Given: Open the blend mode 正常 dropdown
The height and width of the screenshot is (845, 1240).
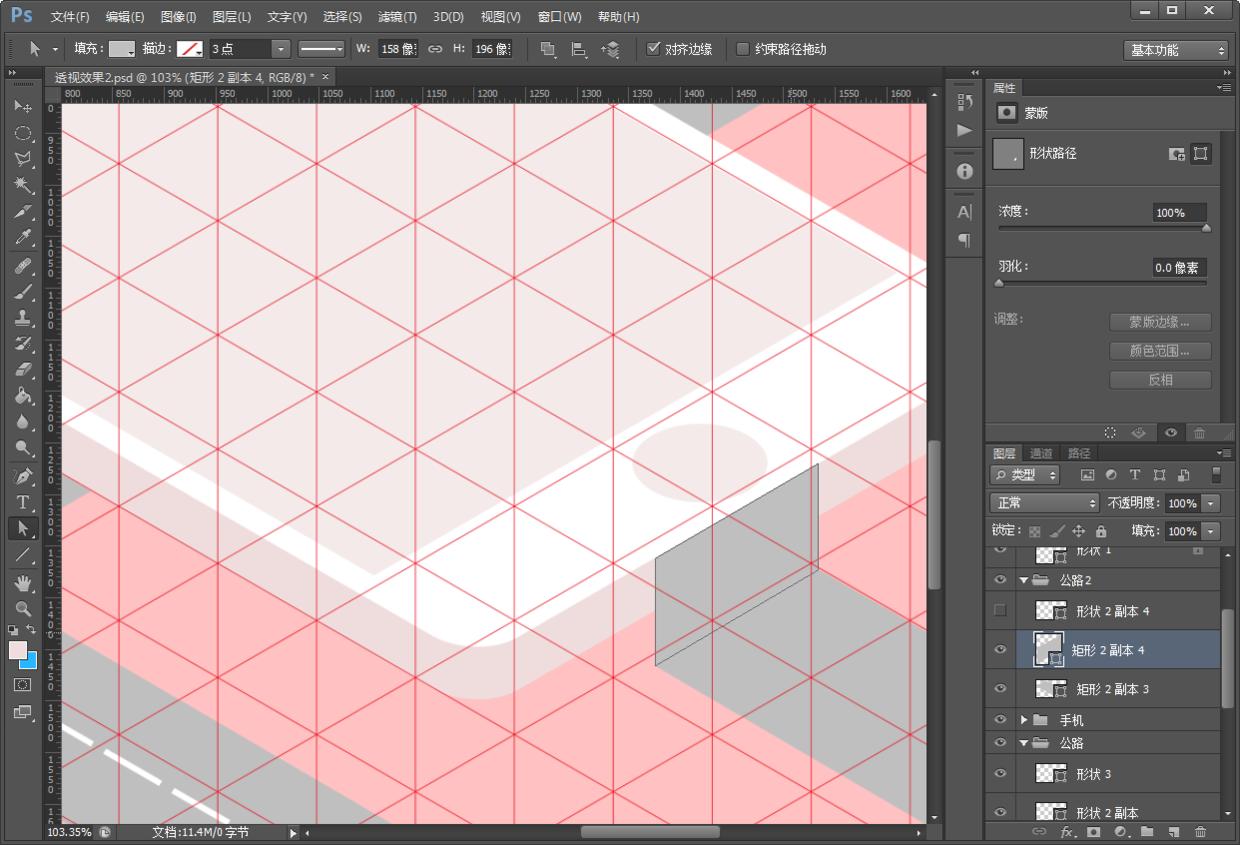Looking at the screenshot, I should point(1044,503).
